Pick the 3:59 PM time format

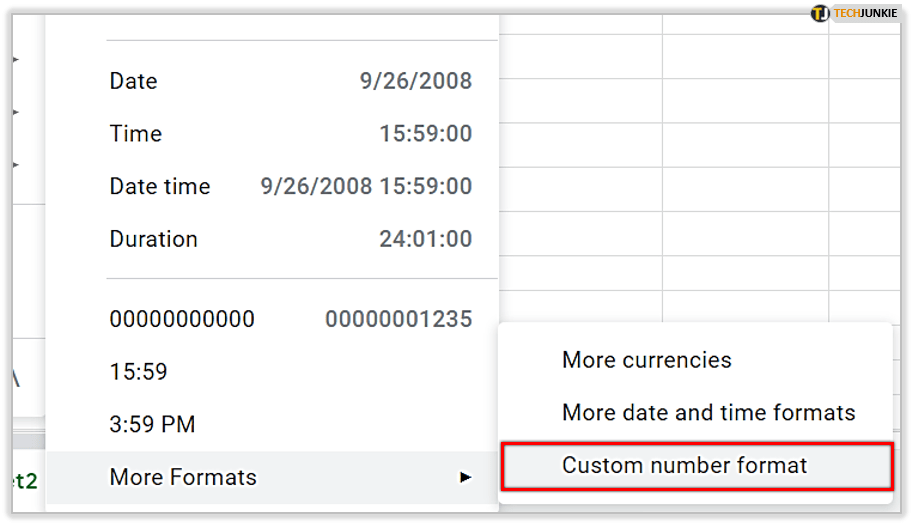152,425
